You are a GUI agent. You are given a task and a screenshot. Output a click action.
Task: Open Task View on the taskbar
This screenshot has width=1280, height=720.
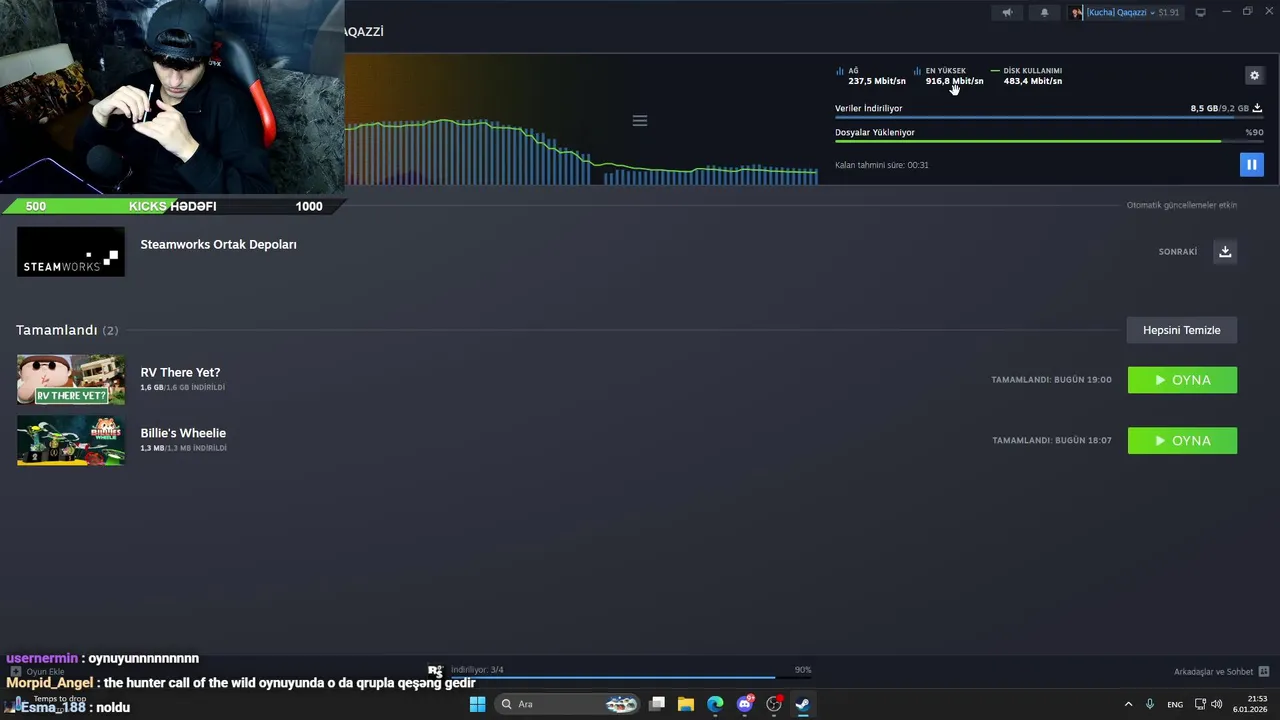pyautogui.click(x=657, y=704)
